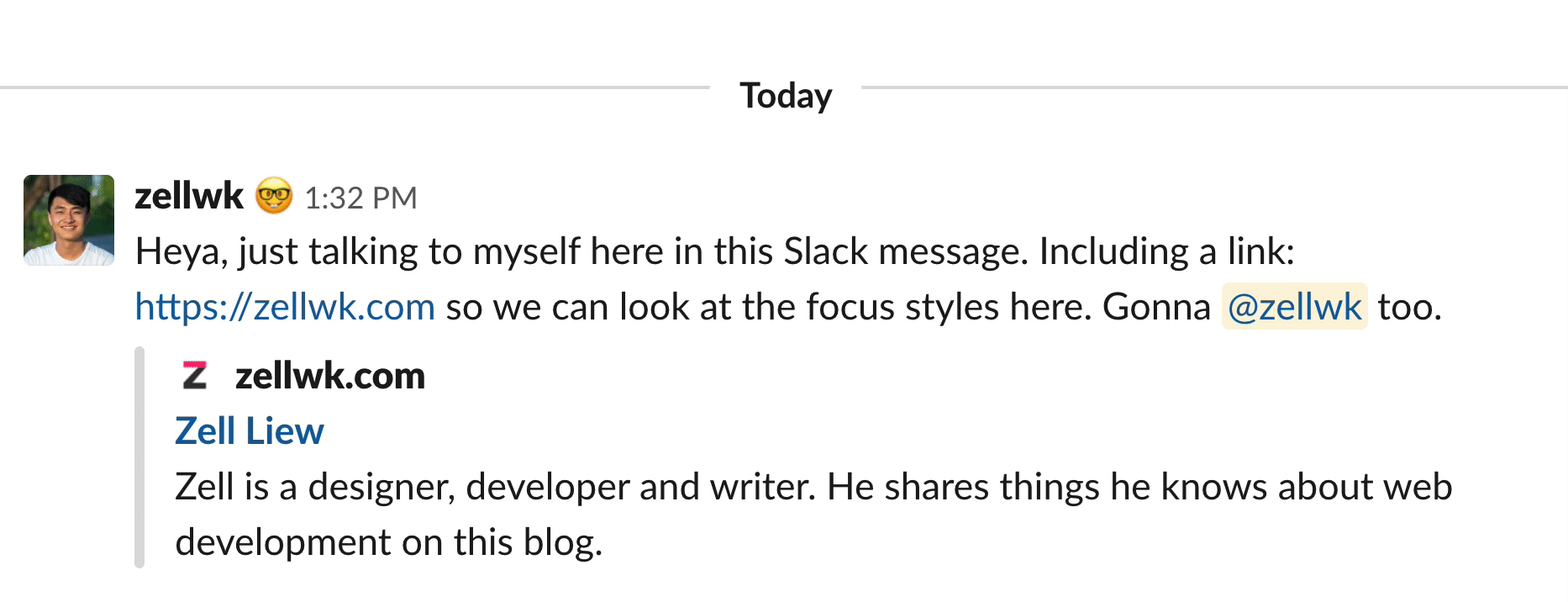Click the Zell Liew preview title link
Viewport: 1568px width, 602px height.
[x=249, y=430]
